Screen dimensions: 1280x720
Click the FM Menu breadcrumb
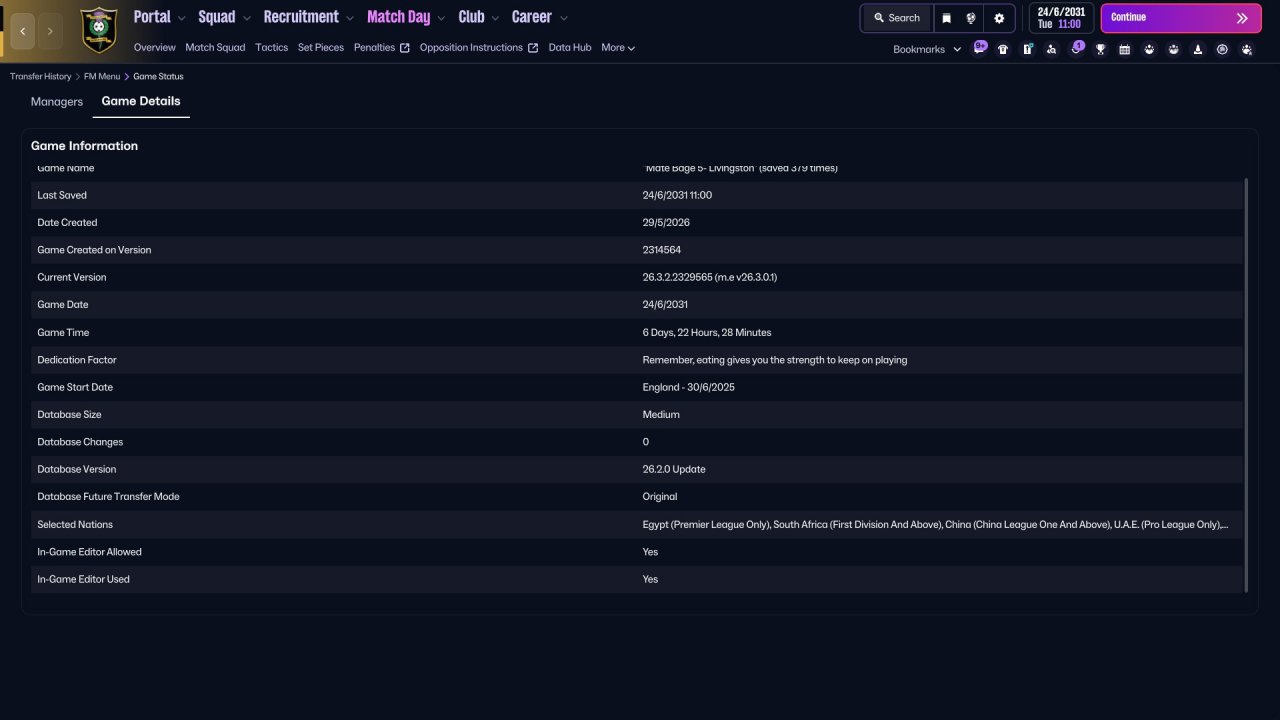pyautogui.click(x=103, y=76)
